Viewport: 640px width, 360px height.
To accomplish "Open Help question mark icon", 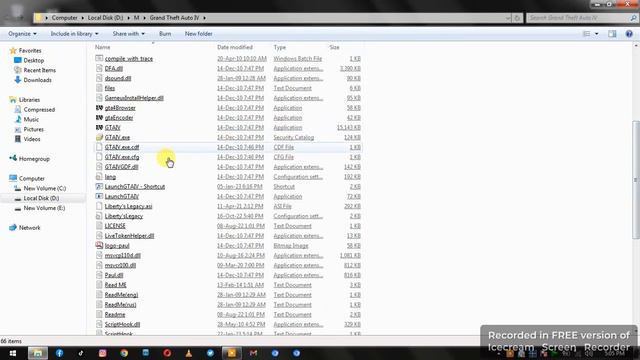I will pos(629,34).
